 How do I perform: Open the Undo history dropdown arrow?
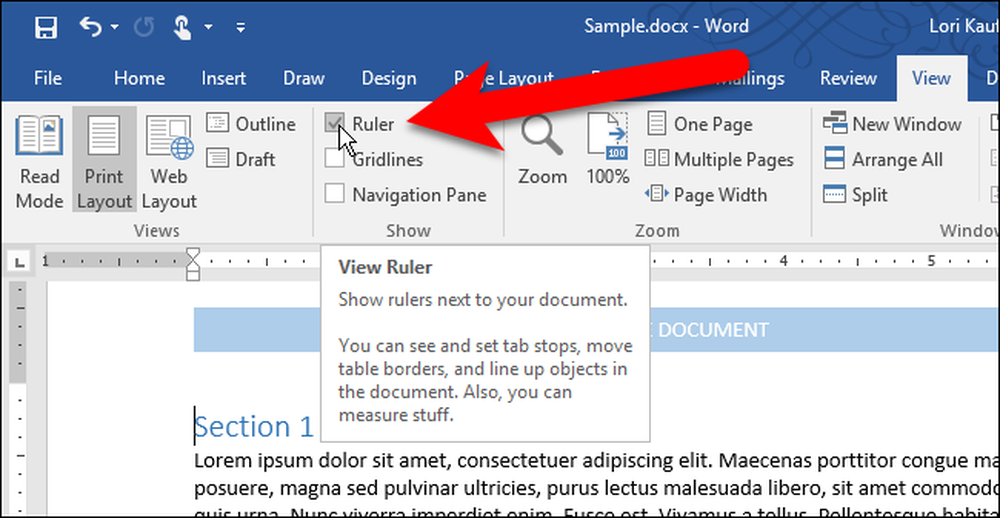pyautogui.click(x=114, y=27)
